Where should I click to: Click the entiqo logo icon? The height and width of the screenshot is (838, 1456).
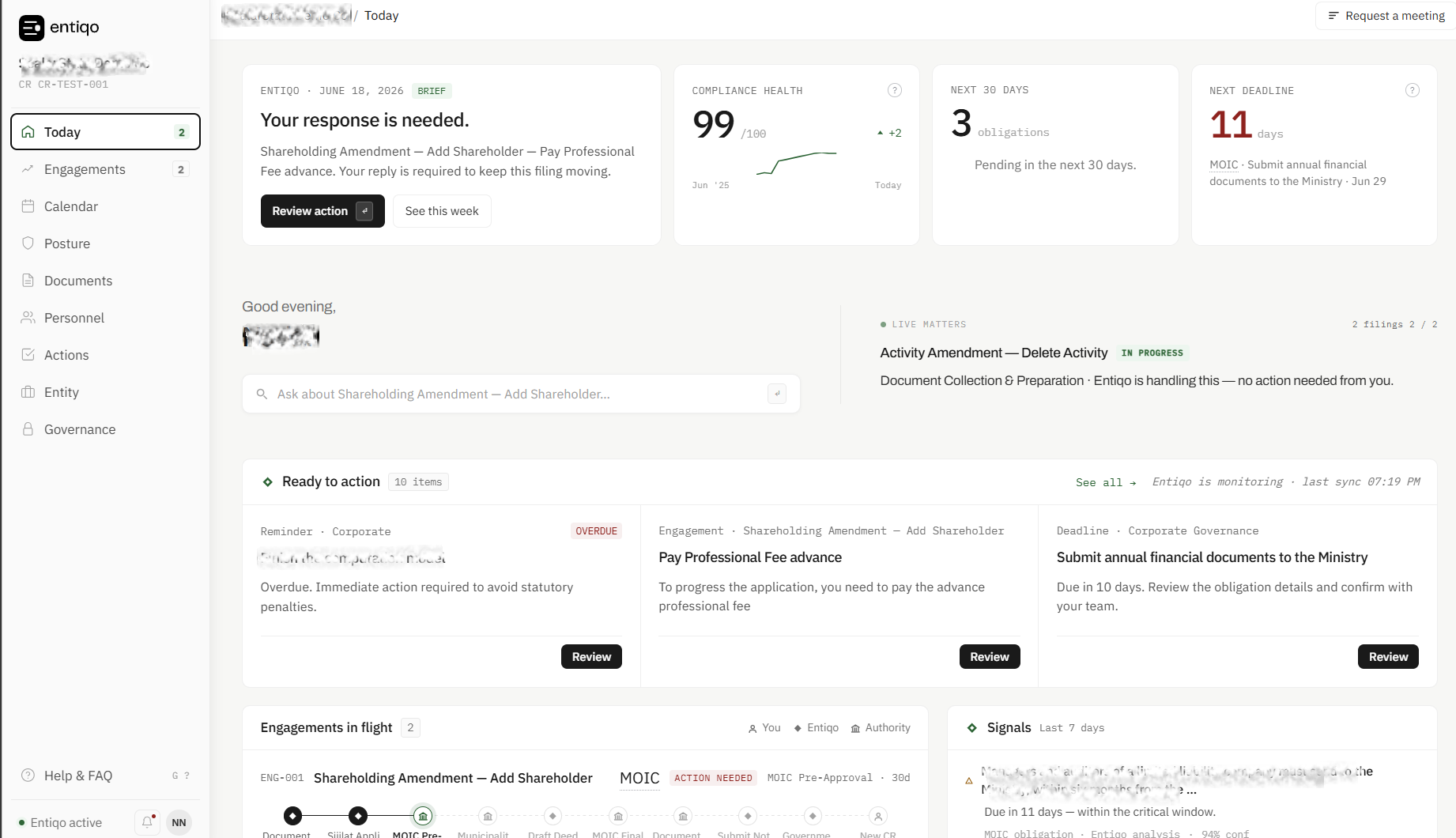(x=32, y=28)
